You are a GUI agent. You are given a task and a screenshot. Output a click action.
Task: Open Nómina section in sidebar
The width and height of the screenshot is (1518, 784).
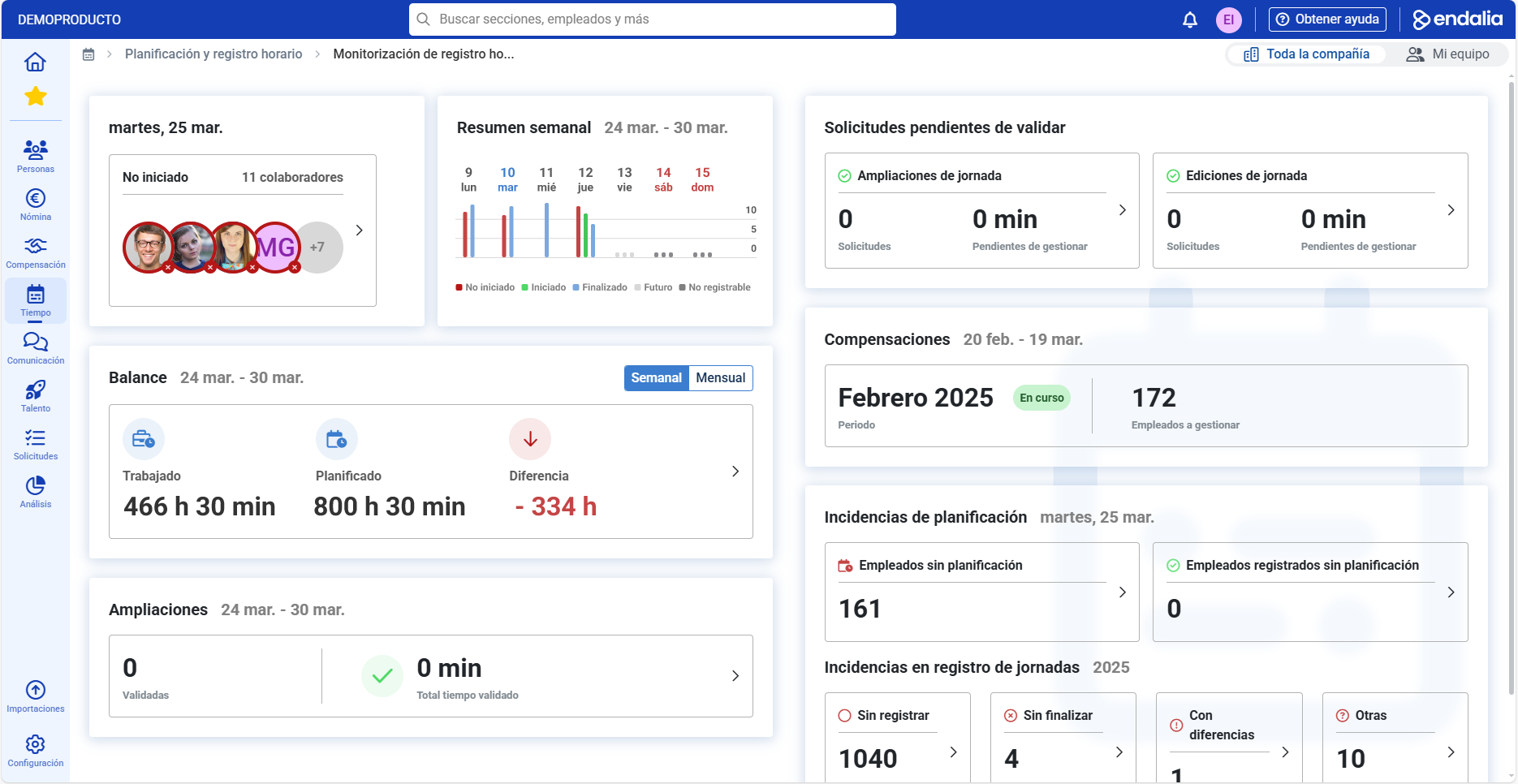[x=35, y=205]
